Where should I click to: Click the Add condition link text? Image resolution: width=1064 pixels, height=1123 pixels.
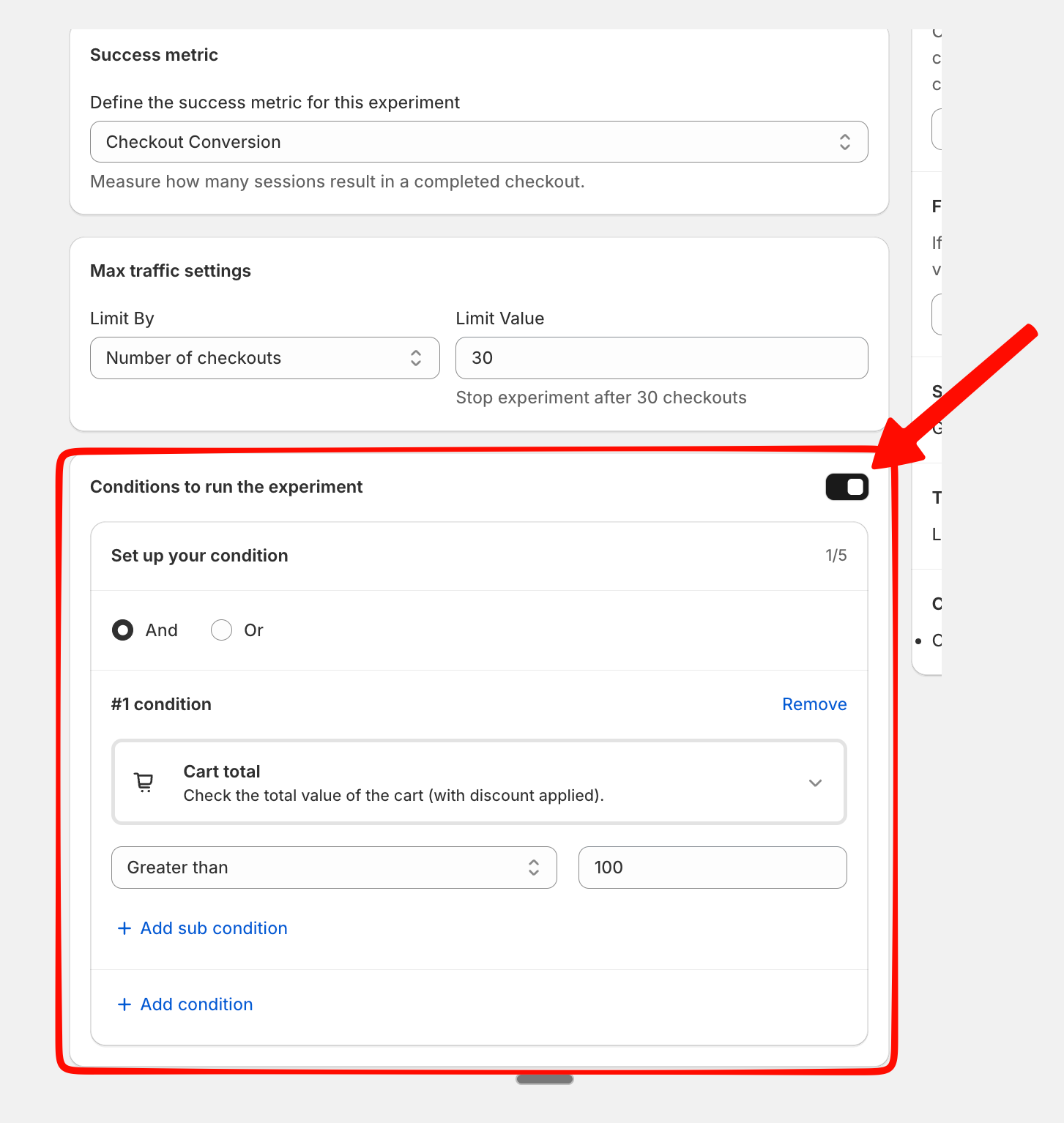coord(196,1004)
